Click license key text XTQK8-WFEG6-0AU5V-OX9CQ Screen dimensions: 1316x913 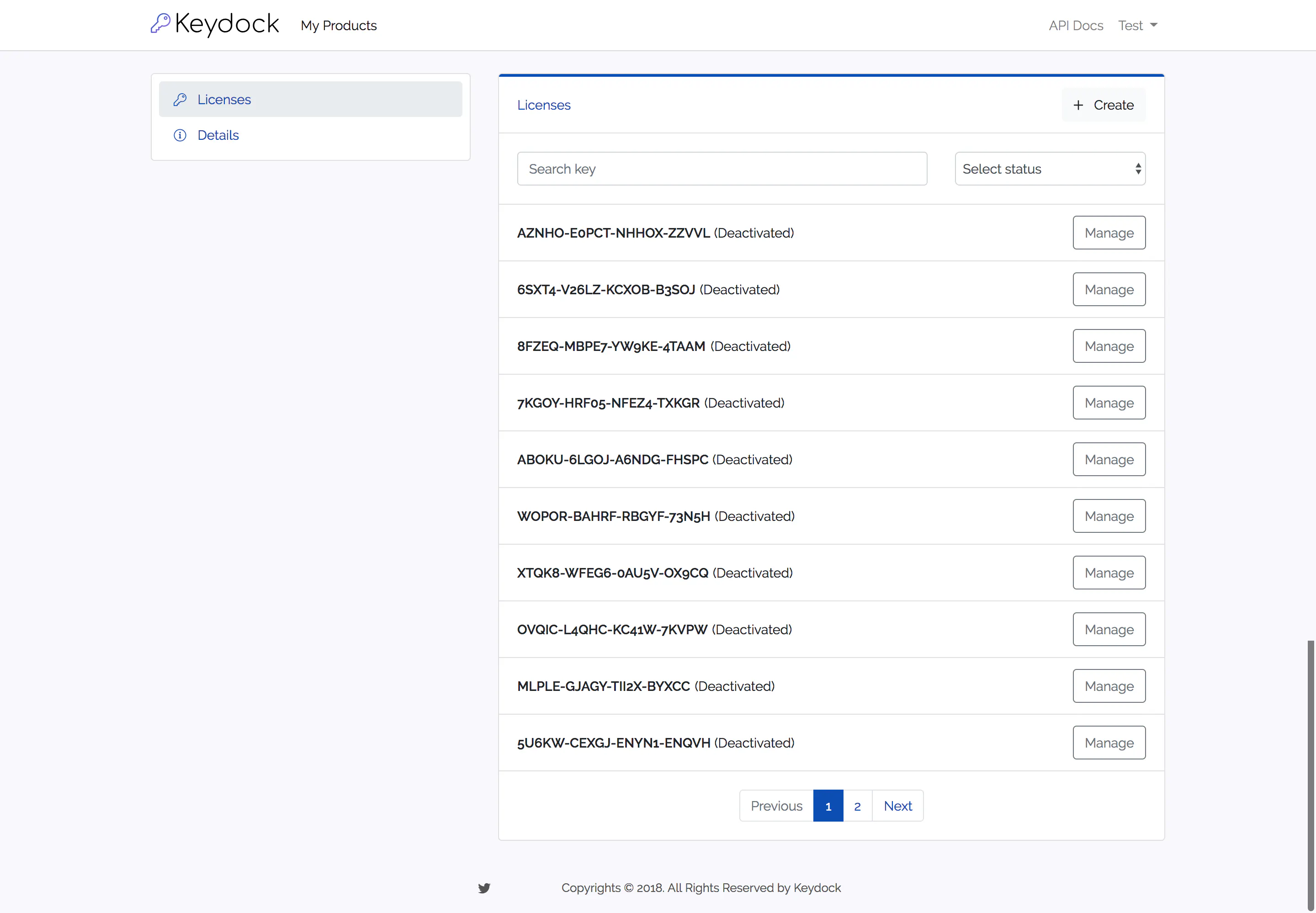(613, 573)
